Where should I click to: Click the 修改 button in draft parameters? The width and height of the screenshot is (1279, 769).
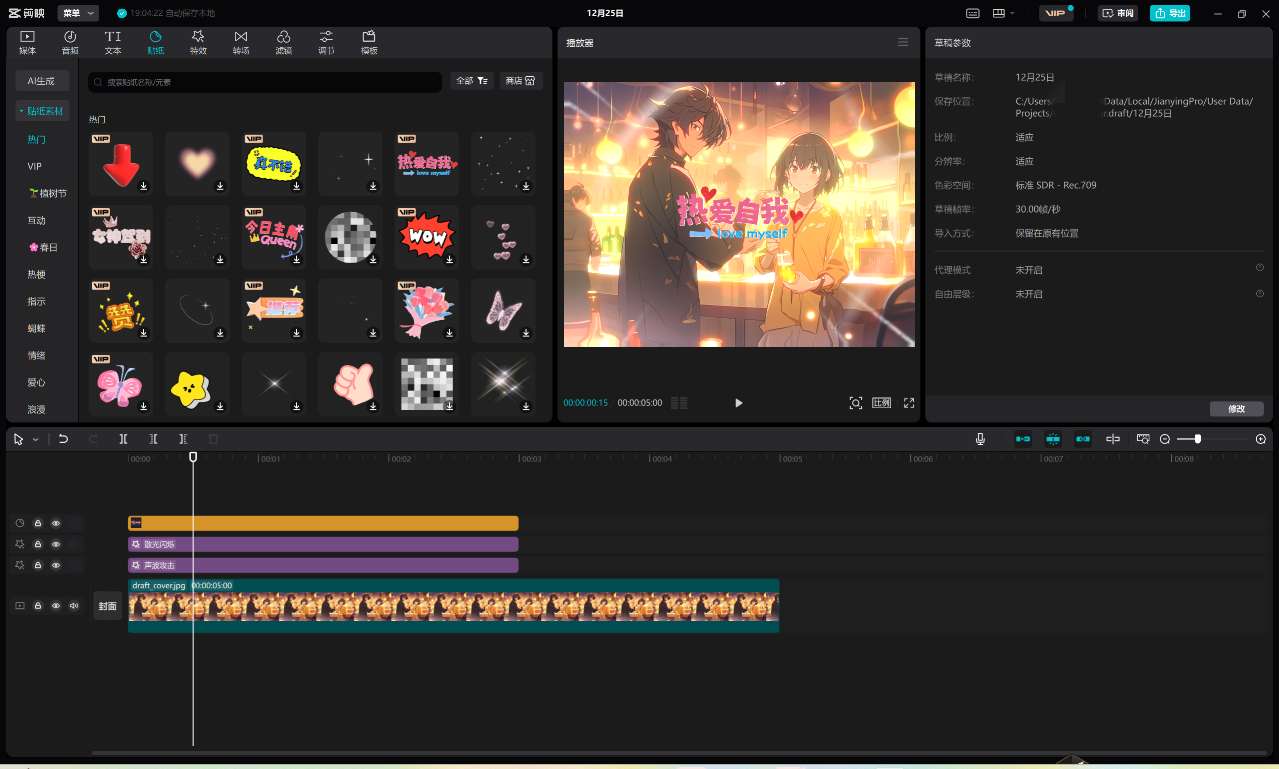click(1236, 409)
